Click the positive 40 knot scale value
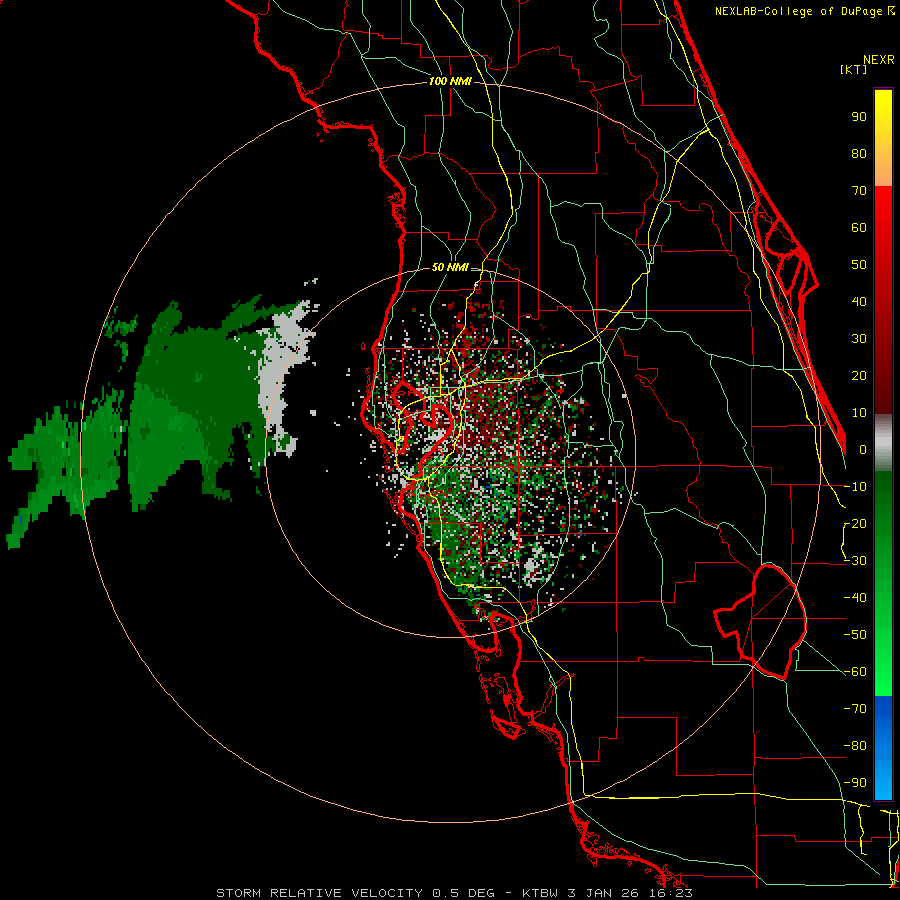Screen dimensions: 900x900 (x=859, y=302)
